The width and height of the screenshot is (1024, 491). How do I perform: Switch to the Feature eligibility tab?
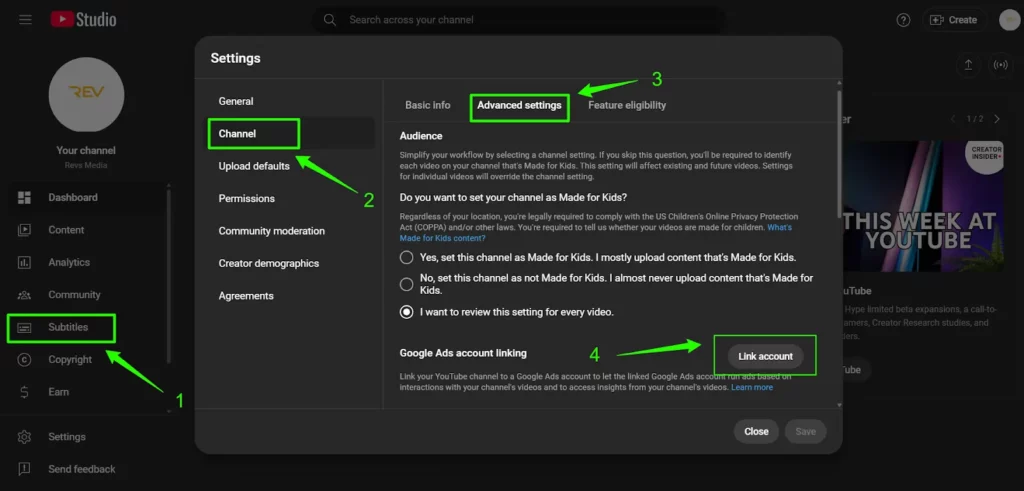tap(627, 105)
